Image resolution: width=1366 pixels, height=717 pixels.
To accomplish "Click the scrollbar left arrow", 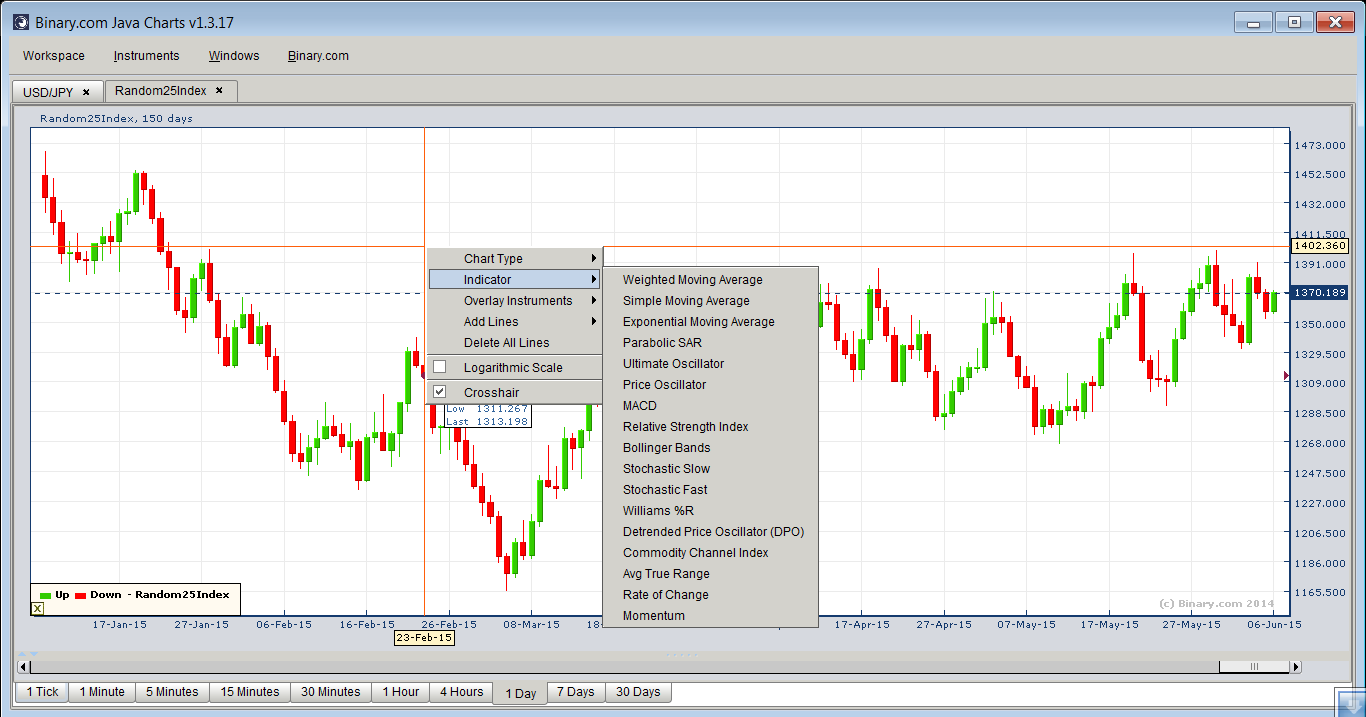I will 23,667.
